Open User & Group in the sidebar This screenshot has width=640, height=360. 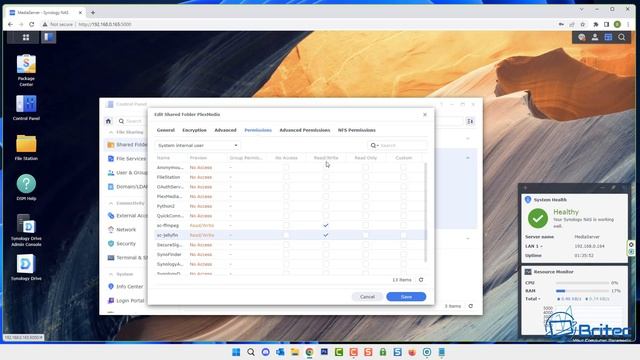(127, 173)
